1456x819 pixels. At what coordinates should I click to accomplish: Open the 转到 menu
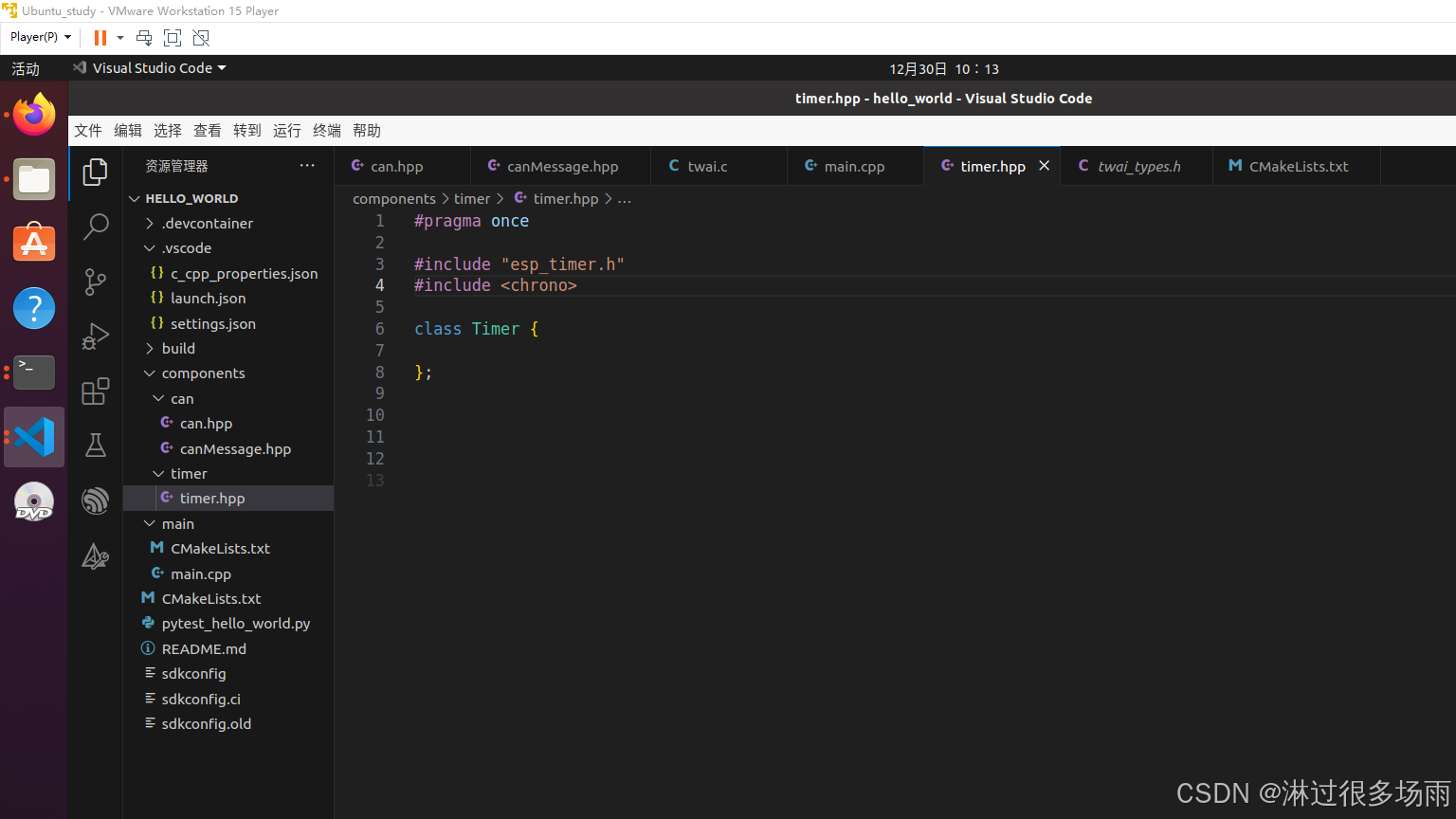[x=247, y=131]
